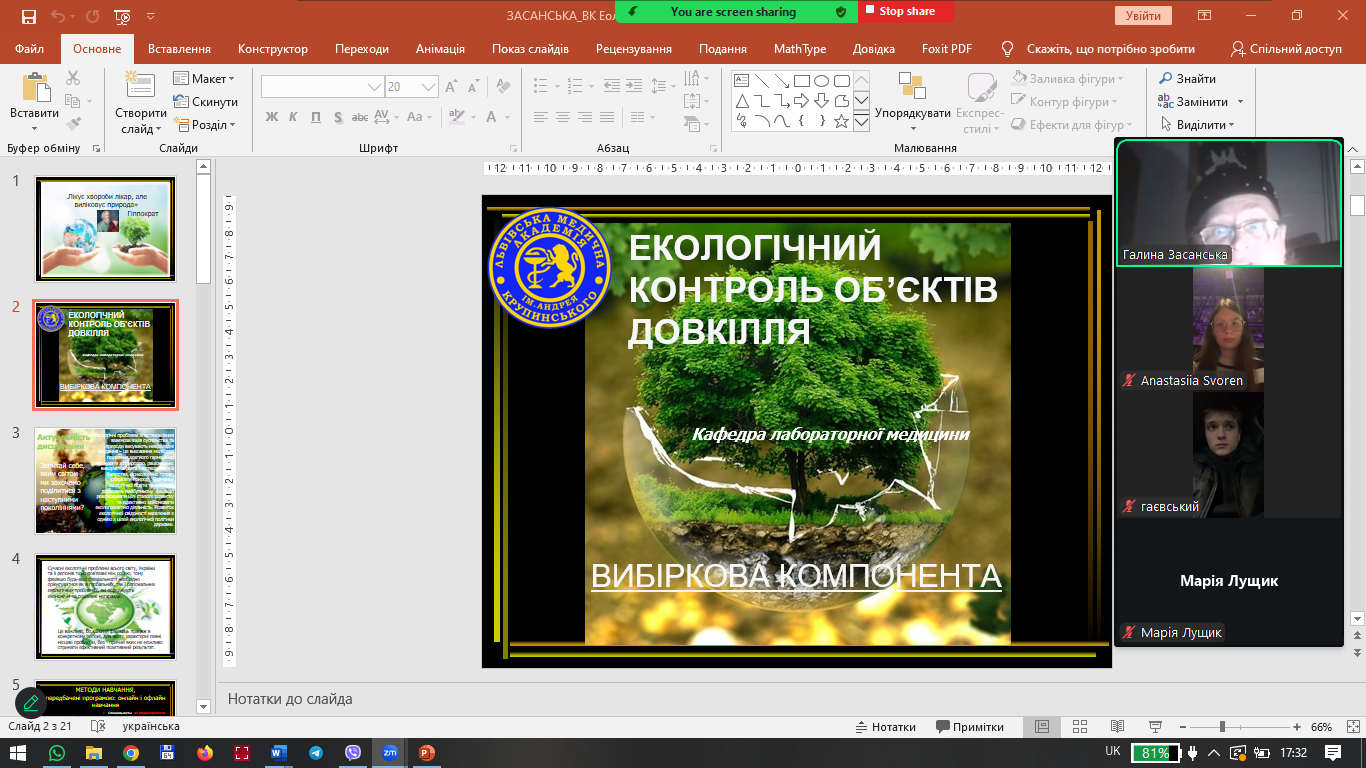Click the Paste (Вставити) clipboard icon

point(35,90)
